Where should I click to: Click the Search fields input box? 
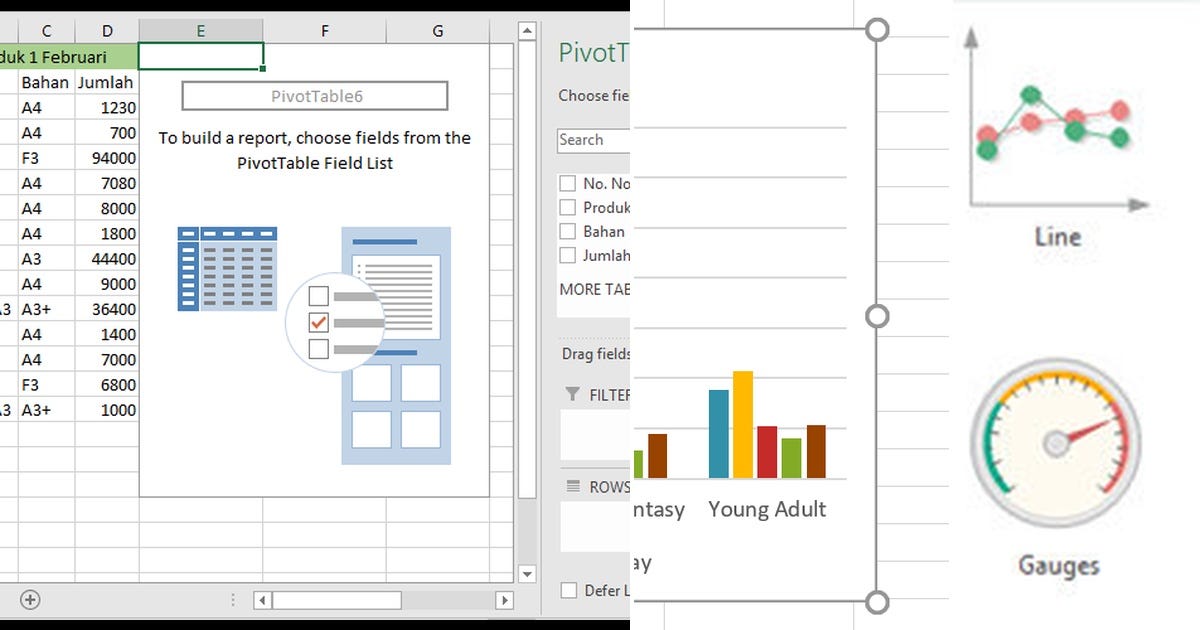(592, 140)
